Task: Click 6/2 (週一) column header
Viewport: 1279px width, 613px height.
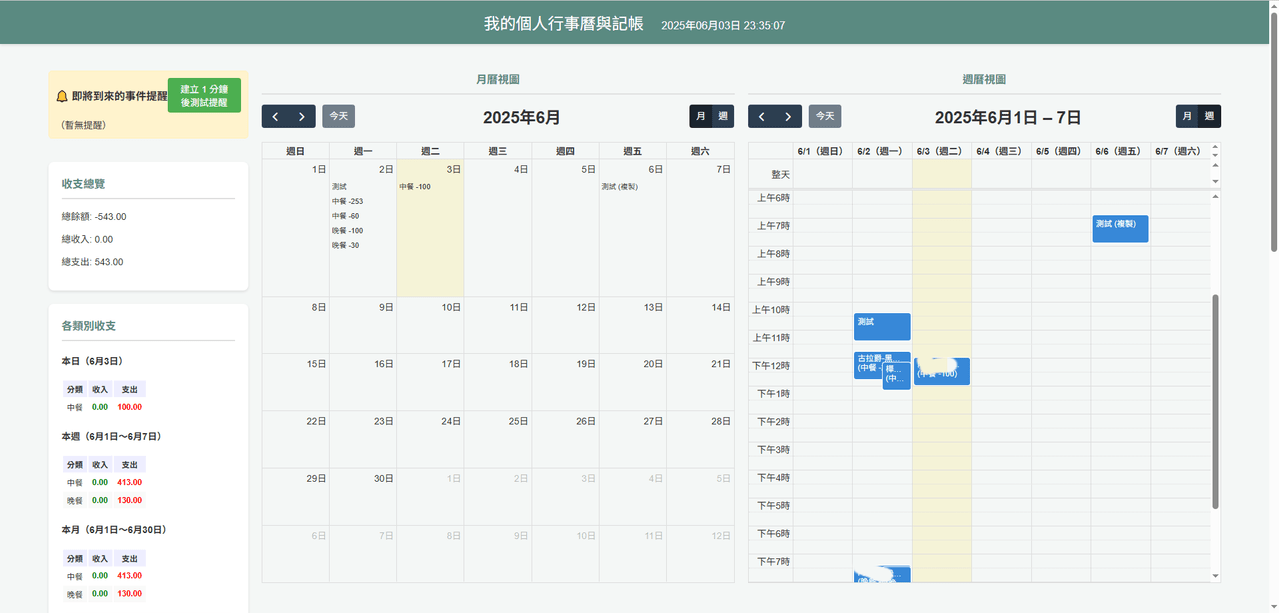Action: click(x=882, y=151)
